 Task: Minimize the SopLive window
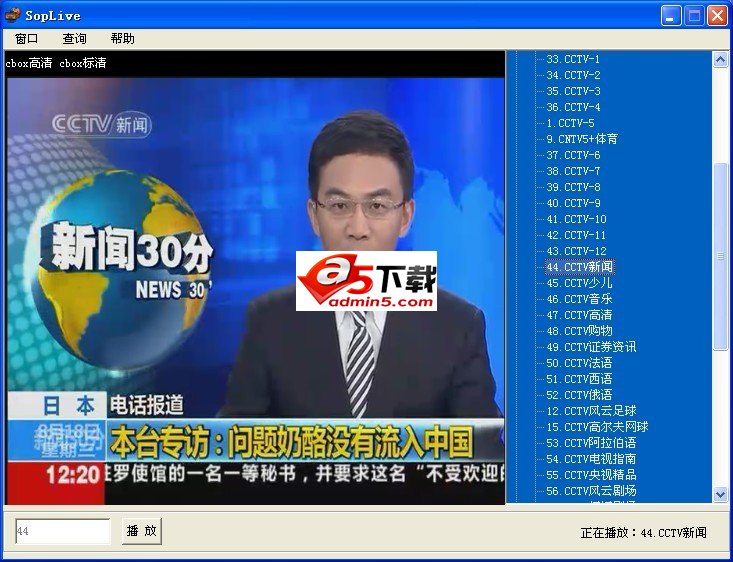(671, 15)
